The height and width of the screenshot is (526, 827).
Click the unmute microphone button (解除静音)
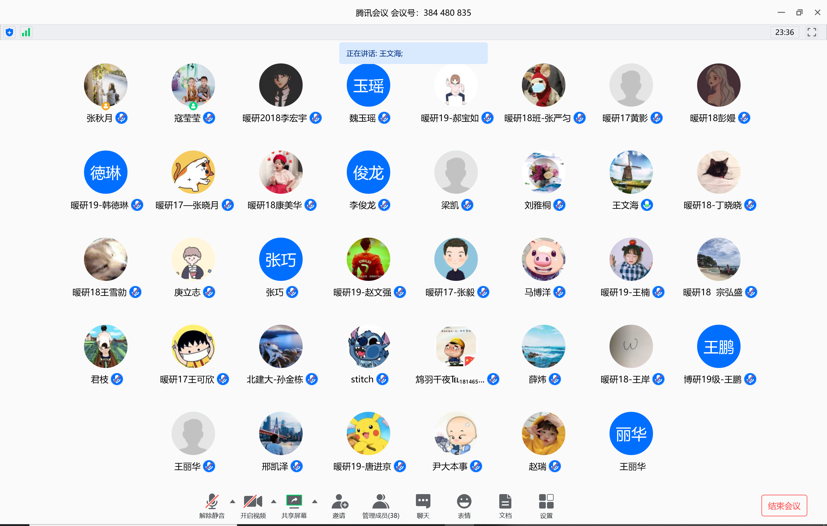[x=211, y=504]
